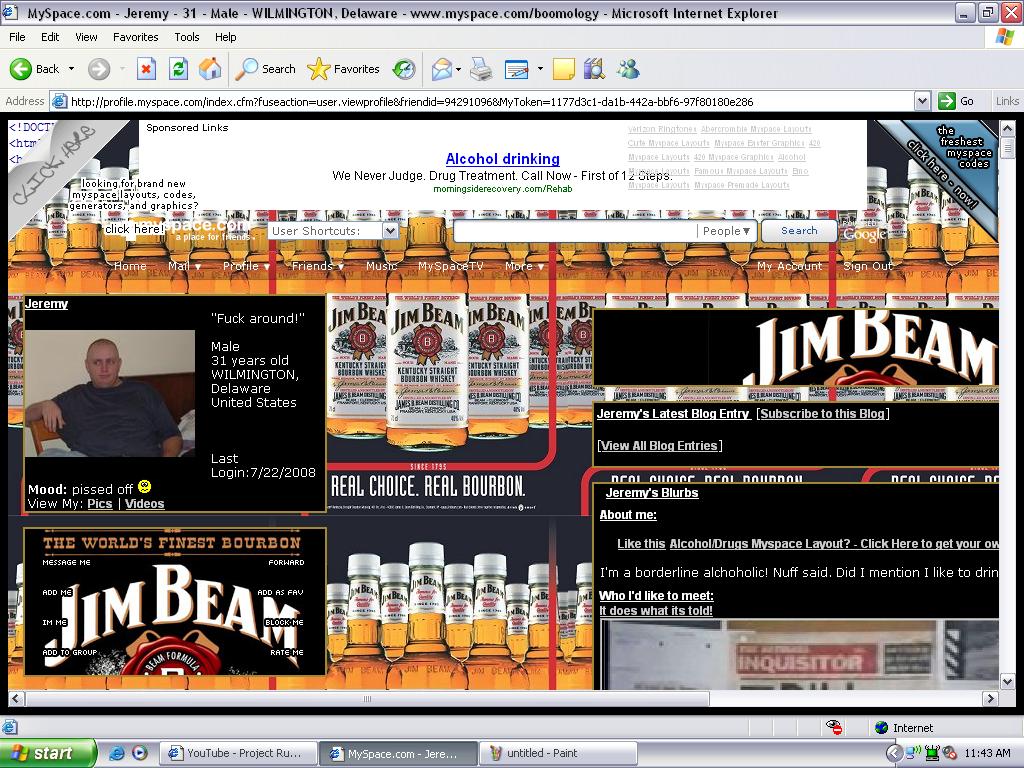Stop page loading with red X icon
This screenshot has height=768, width=1024.
146,69
